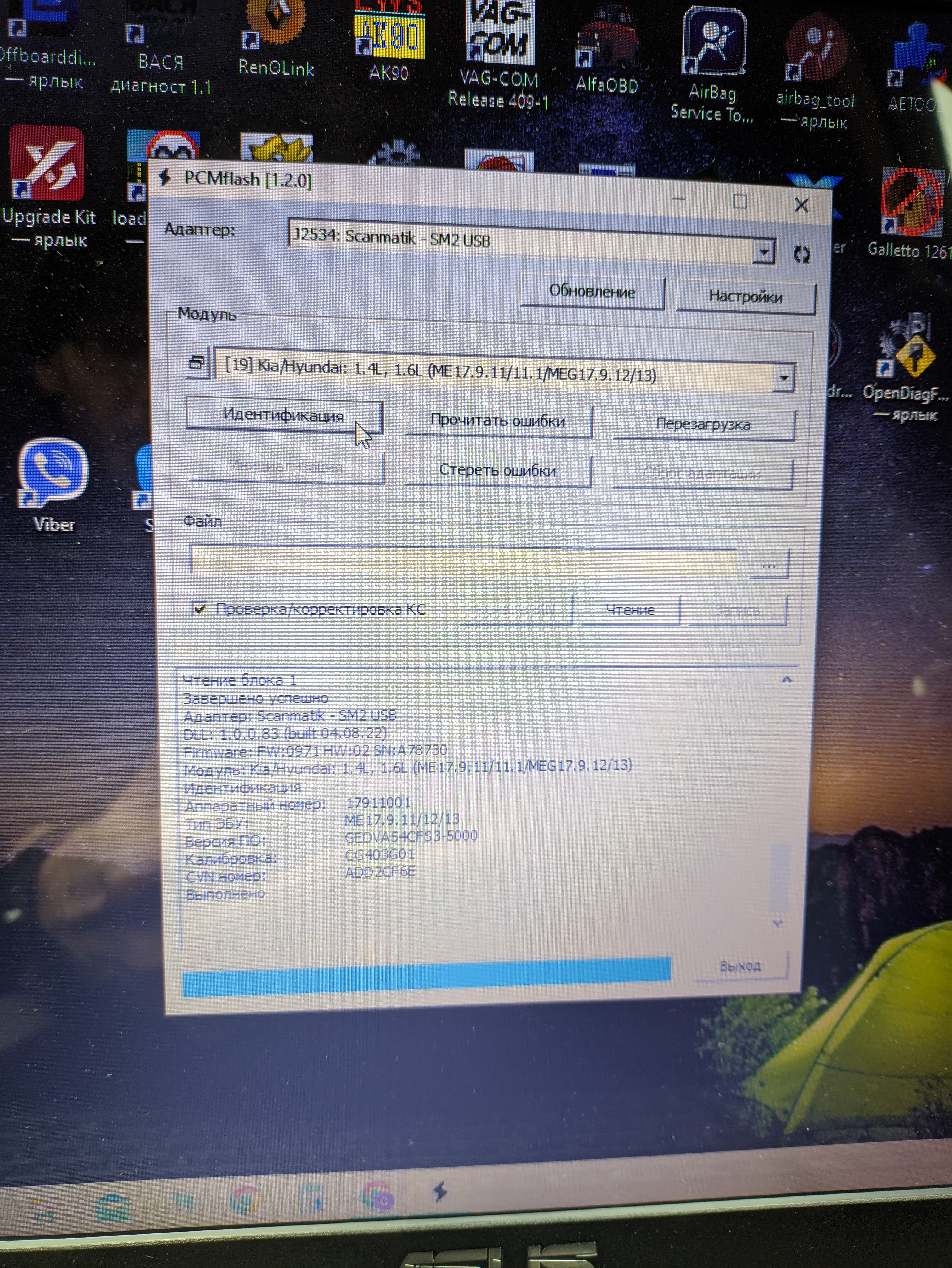Click the Стереть ошибки button
The width and height of the screenshot is (952, 1268).
pos(497,471)
